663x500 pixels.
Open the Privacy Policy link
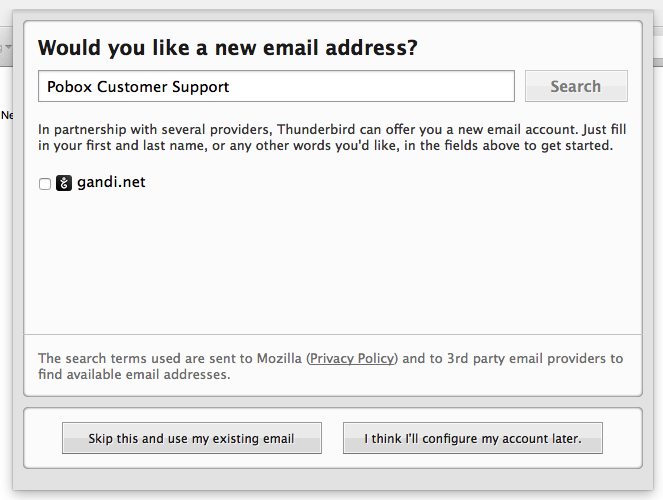pos(352,358)
